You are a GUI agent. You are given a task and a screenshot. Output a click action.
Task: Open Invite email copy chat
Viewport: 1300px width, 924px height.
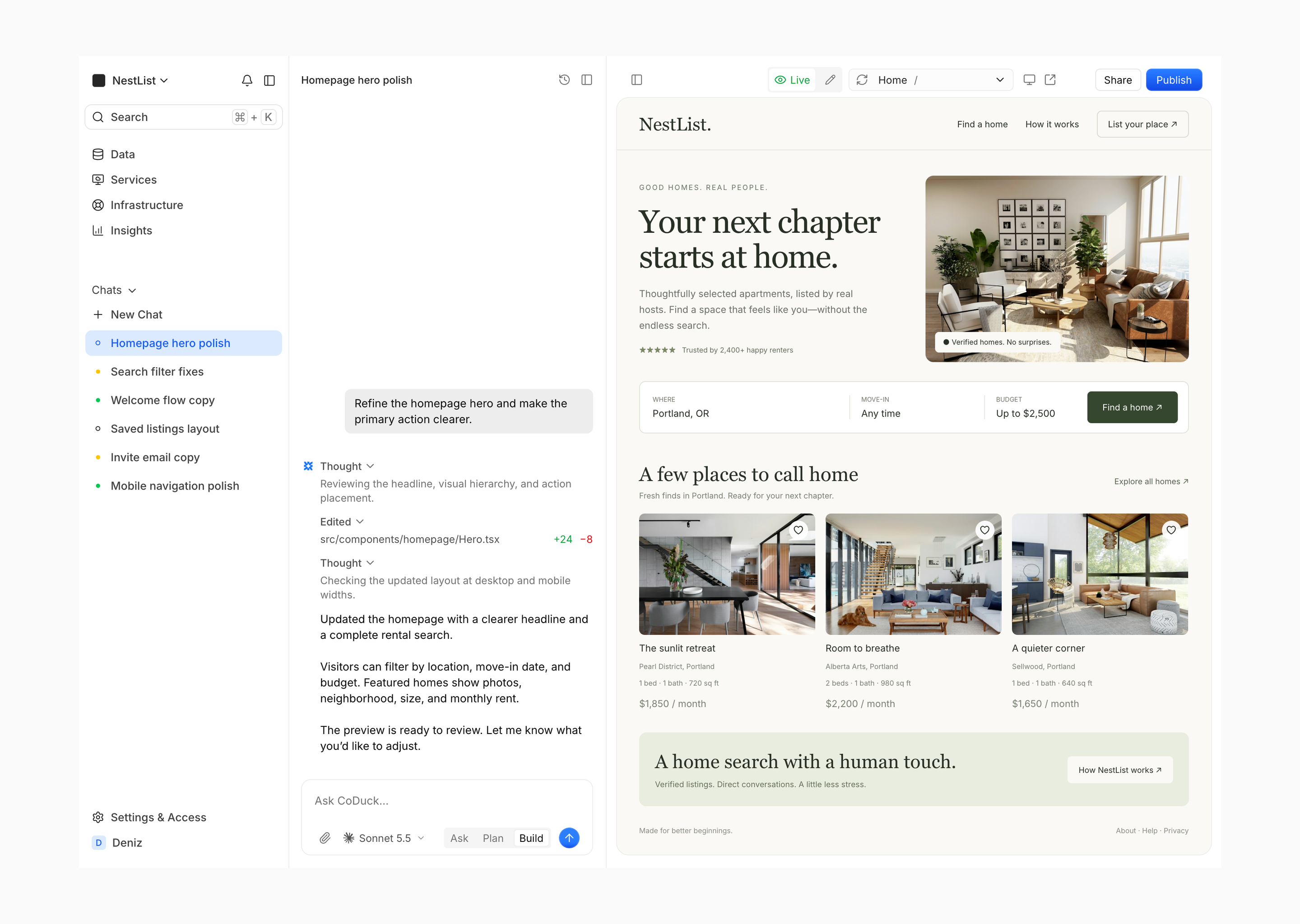coord(183,457)
